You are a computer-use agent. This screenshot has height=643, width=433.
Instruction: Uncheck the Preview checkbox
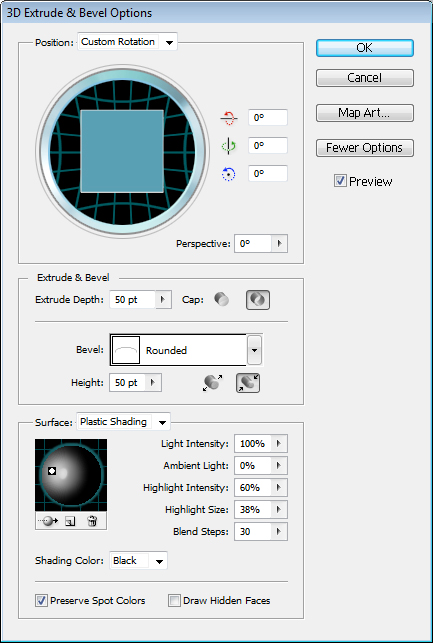click(340, 181)
